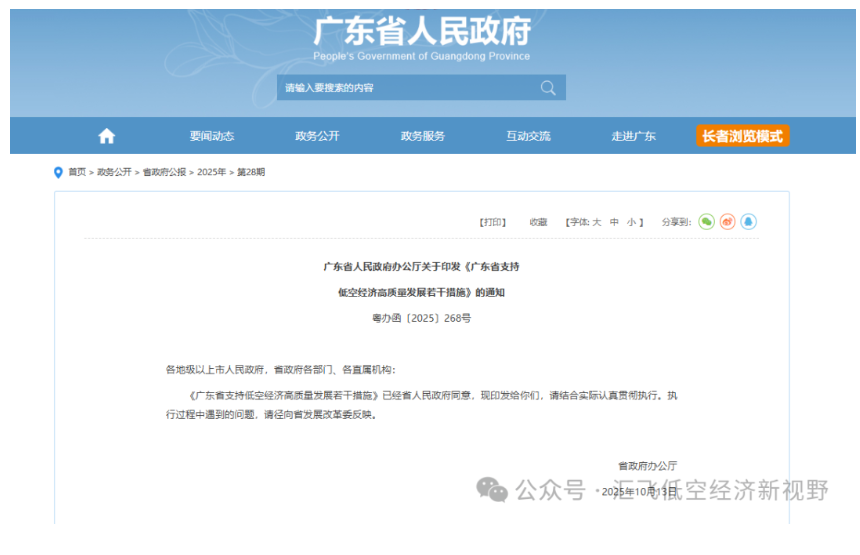This screenshot has width=860, height=555.
Task: Click the search magnifier icon
Action: pyautogui.click(x=548, y=88)
